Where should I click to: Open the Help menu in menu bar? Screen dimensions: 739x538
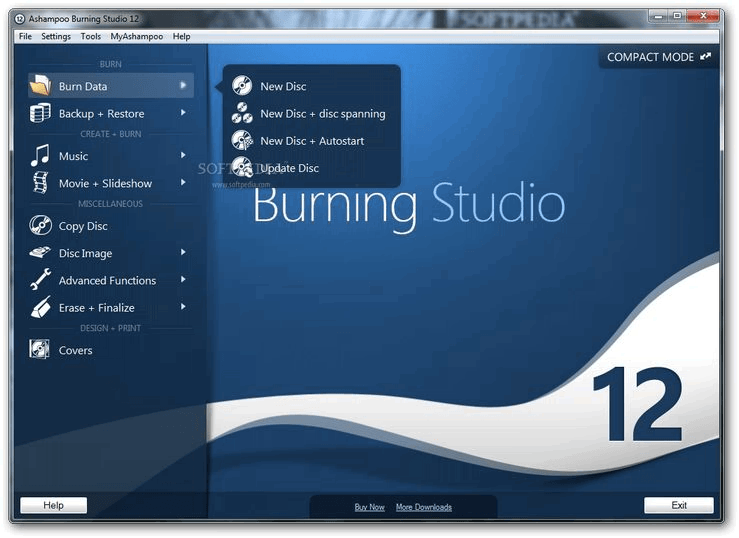point(181,36)
